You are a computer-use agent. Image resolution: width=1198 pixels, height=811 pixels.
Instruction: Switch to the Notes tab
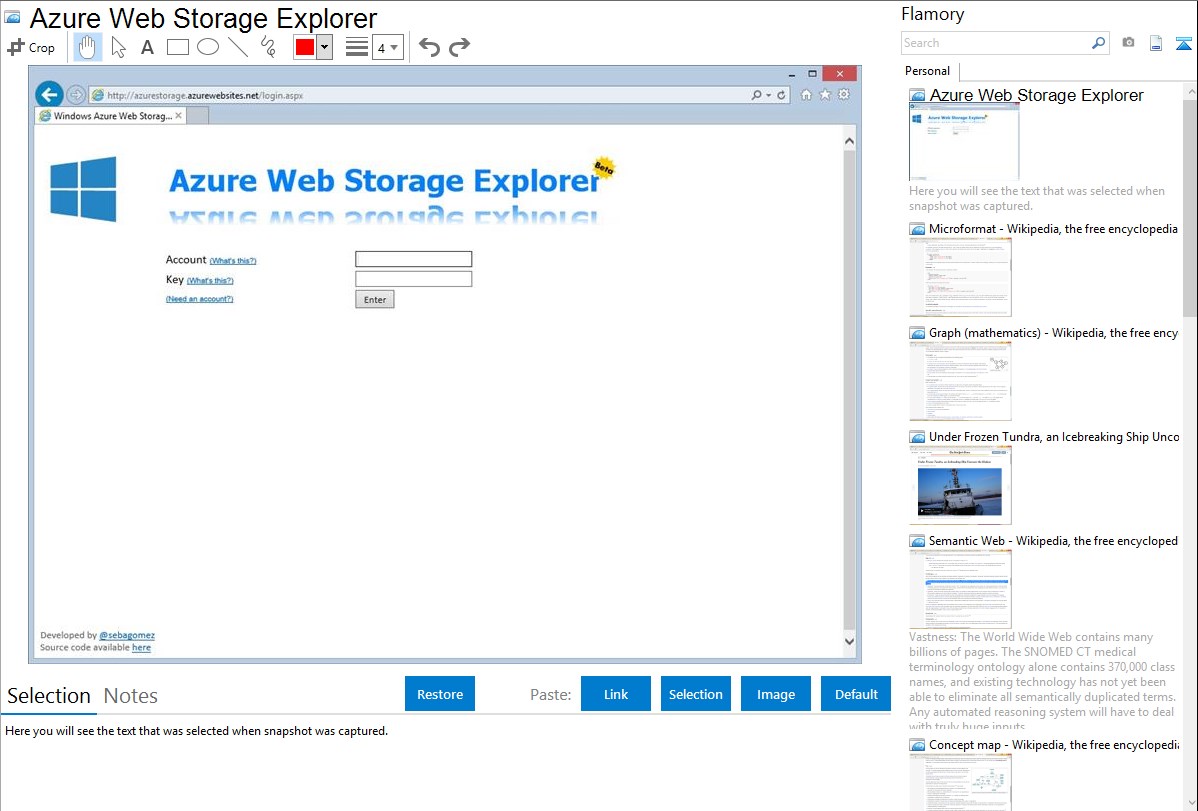click(131, 696)
